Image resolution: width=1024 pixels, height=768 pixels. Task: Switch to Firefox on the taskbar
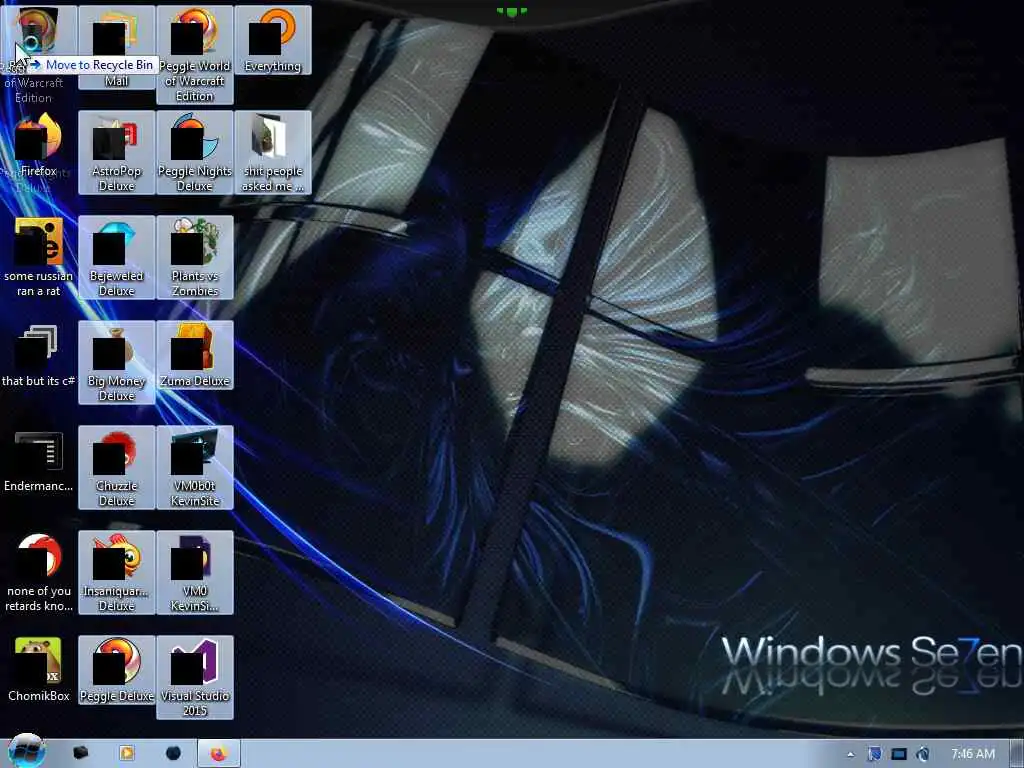pyautogui.click(x=219, y=753)
